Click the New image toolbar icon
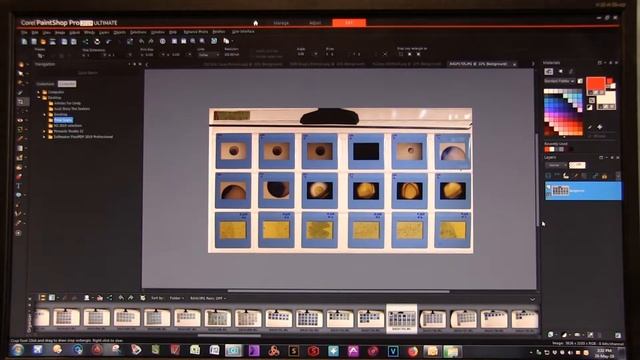 (x=24, y=42)
